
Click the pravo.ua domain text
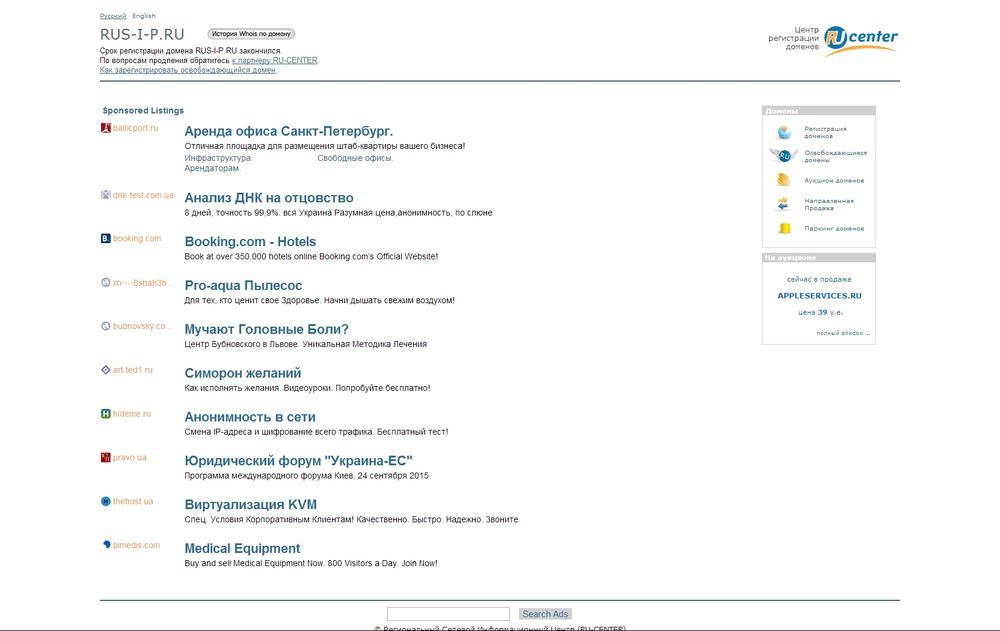pos(129,457)
